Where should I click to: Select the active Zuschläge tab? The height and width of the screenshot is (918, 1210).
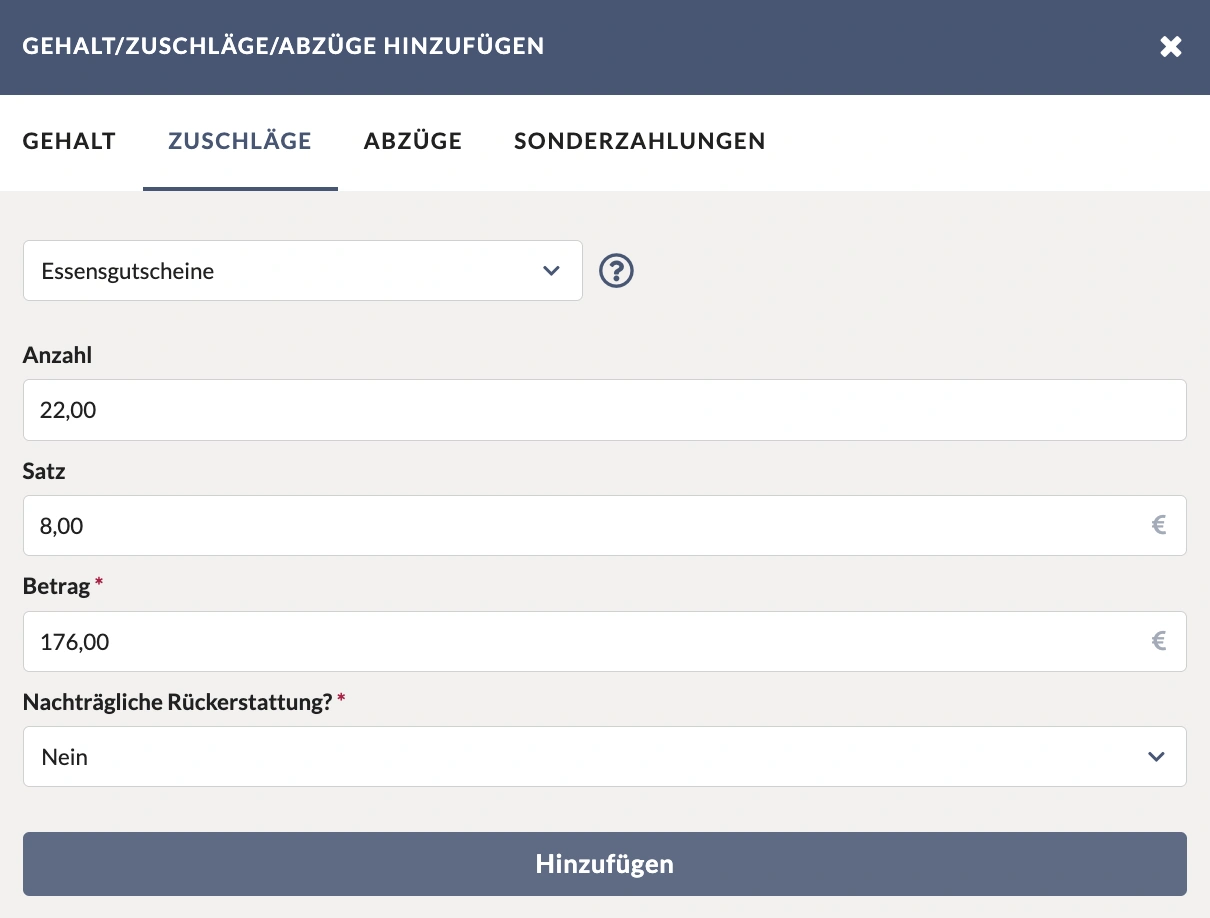coord(239,141)
